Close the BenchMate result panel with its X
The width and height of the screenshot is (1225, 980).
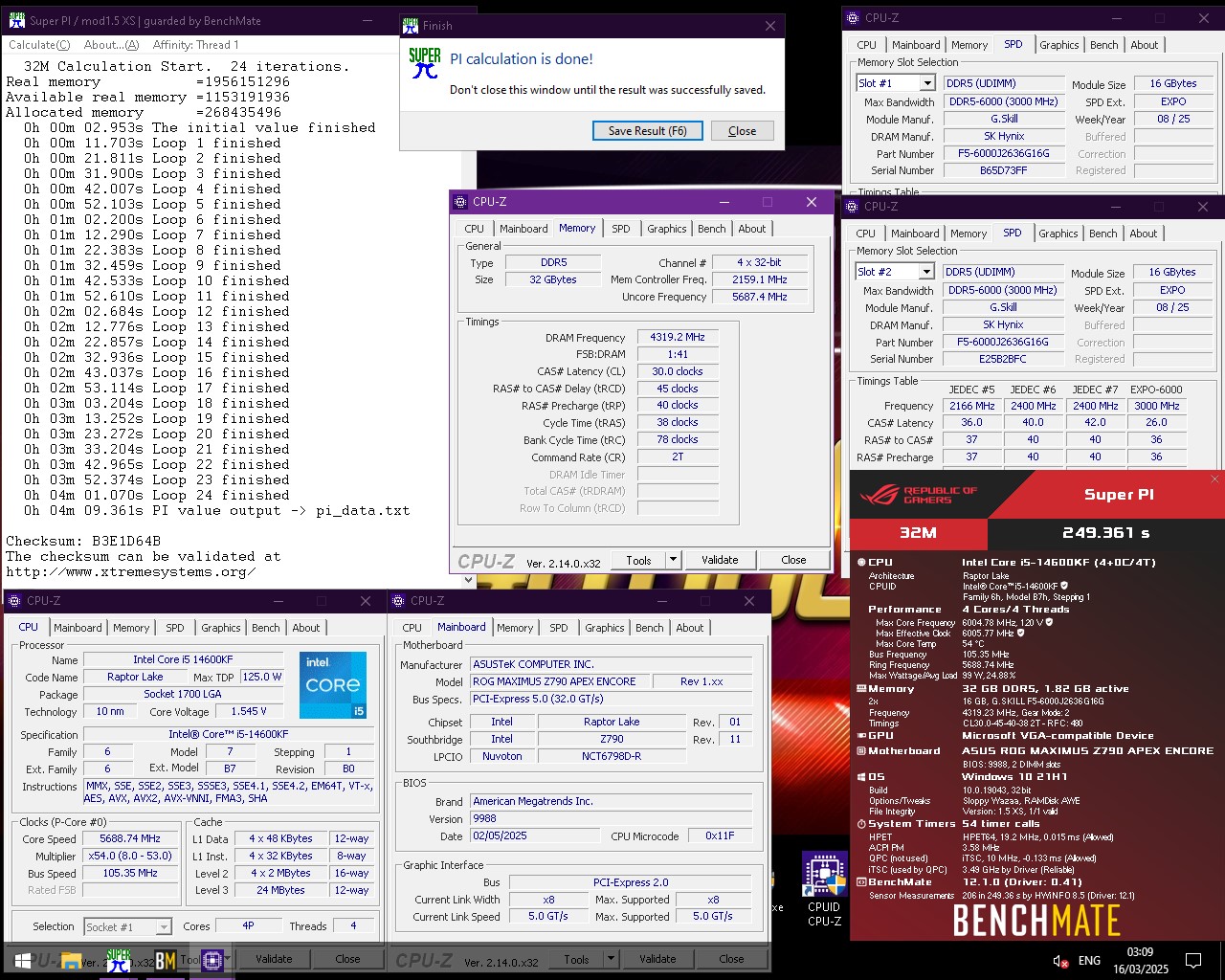point(1214,479)
